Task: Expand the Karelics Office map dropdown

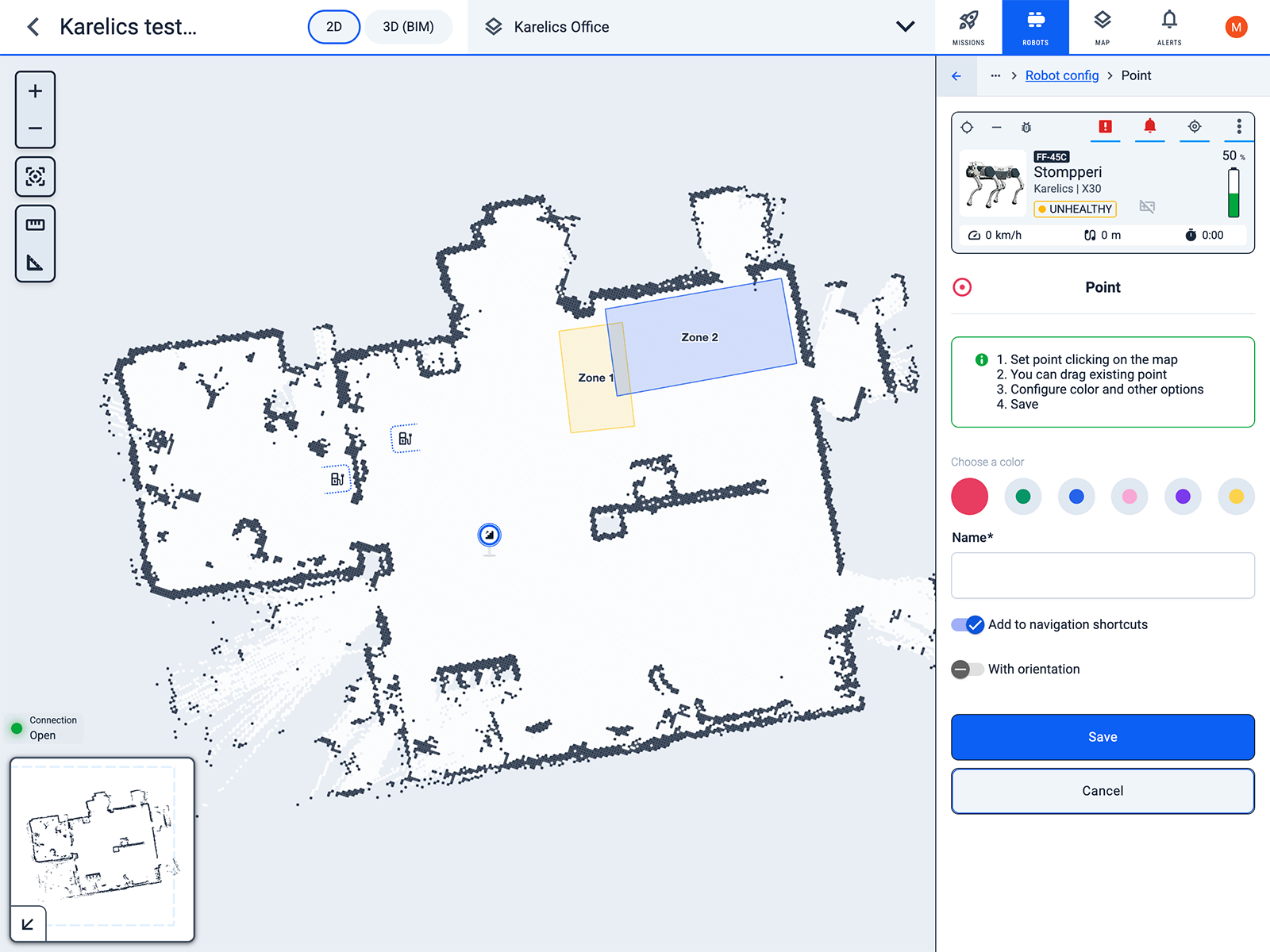Action: [x=905, y=27]
